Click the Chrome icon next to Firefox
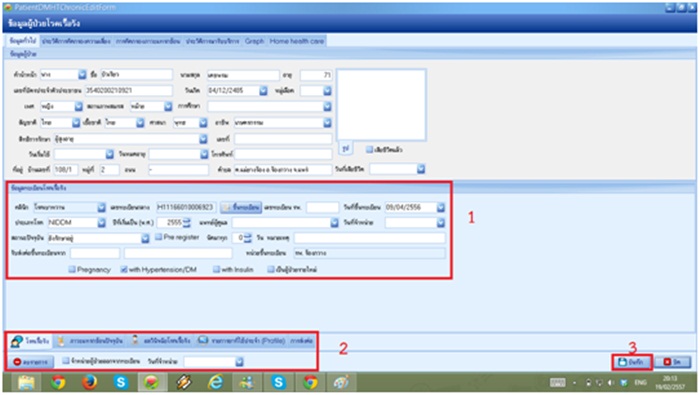Viewport: 700px width, 395px height. 58,383
